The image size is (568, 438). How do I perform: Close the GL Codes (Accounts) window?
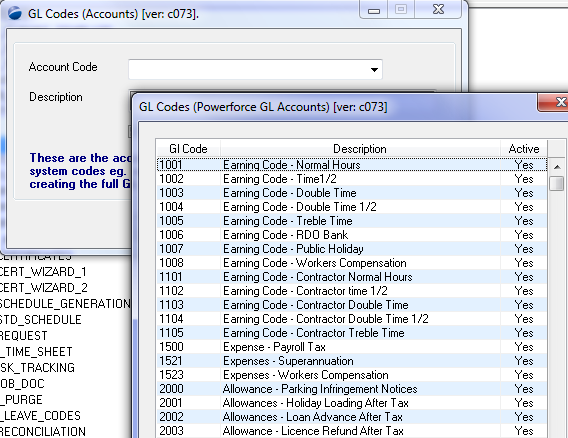click(438, 9)
